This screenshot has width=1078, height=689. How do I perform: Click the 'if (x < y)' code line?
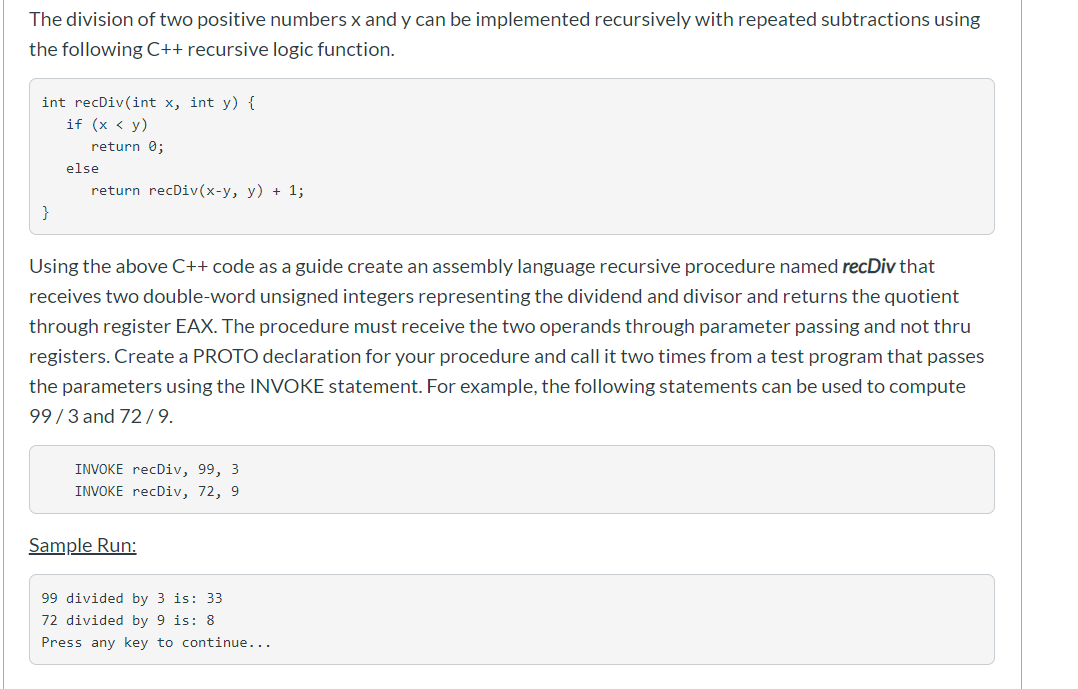coord(107,124)
